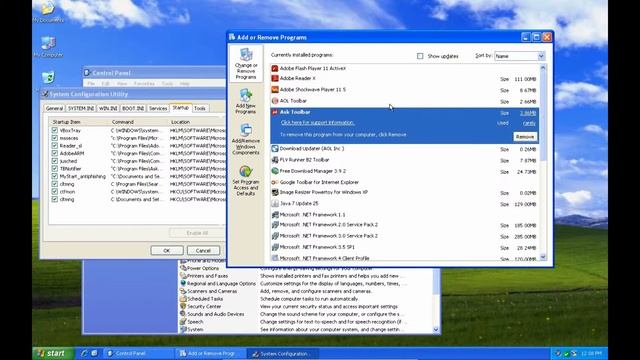640x360 pixels.
Task: Click programs list scrollbar up arrow
Action: click(x=543, y=68)
